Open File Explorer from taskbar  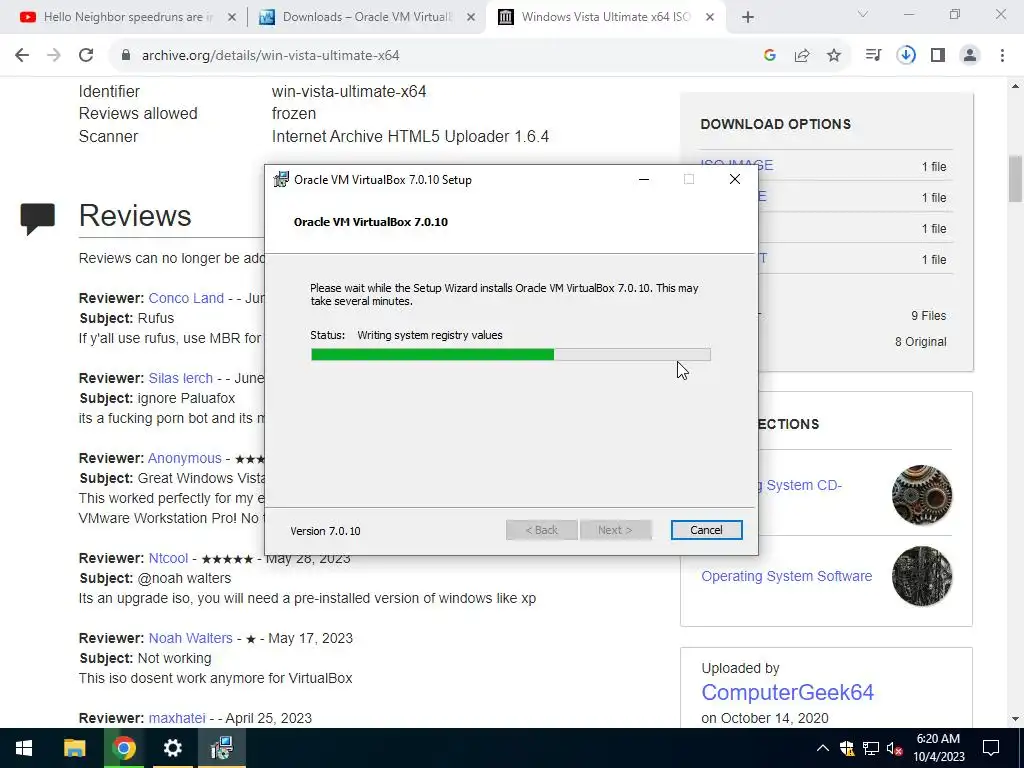coord(74,748)
